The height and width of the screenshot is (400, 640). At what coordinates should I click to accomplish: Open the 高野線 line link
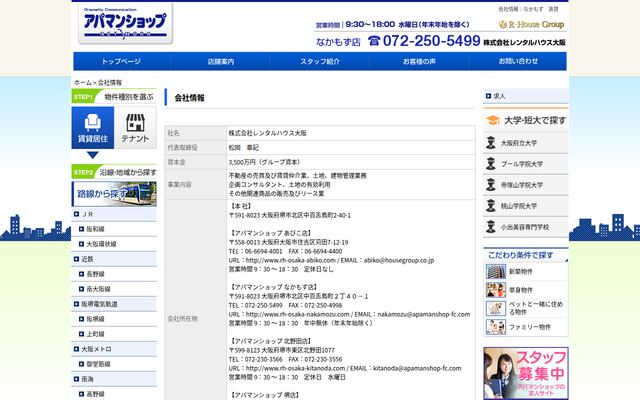coord(96,394)
